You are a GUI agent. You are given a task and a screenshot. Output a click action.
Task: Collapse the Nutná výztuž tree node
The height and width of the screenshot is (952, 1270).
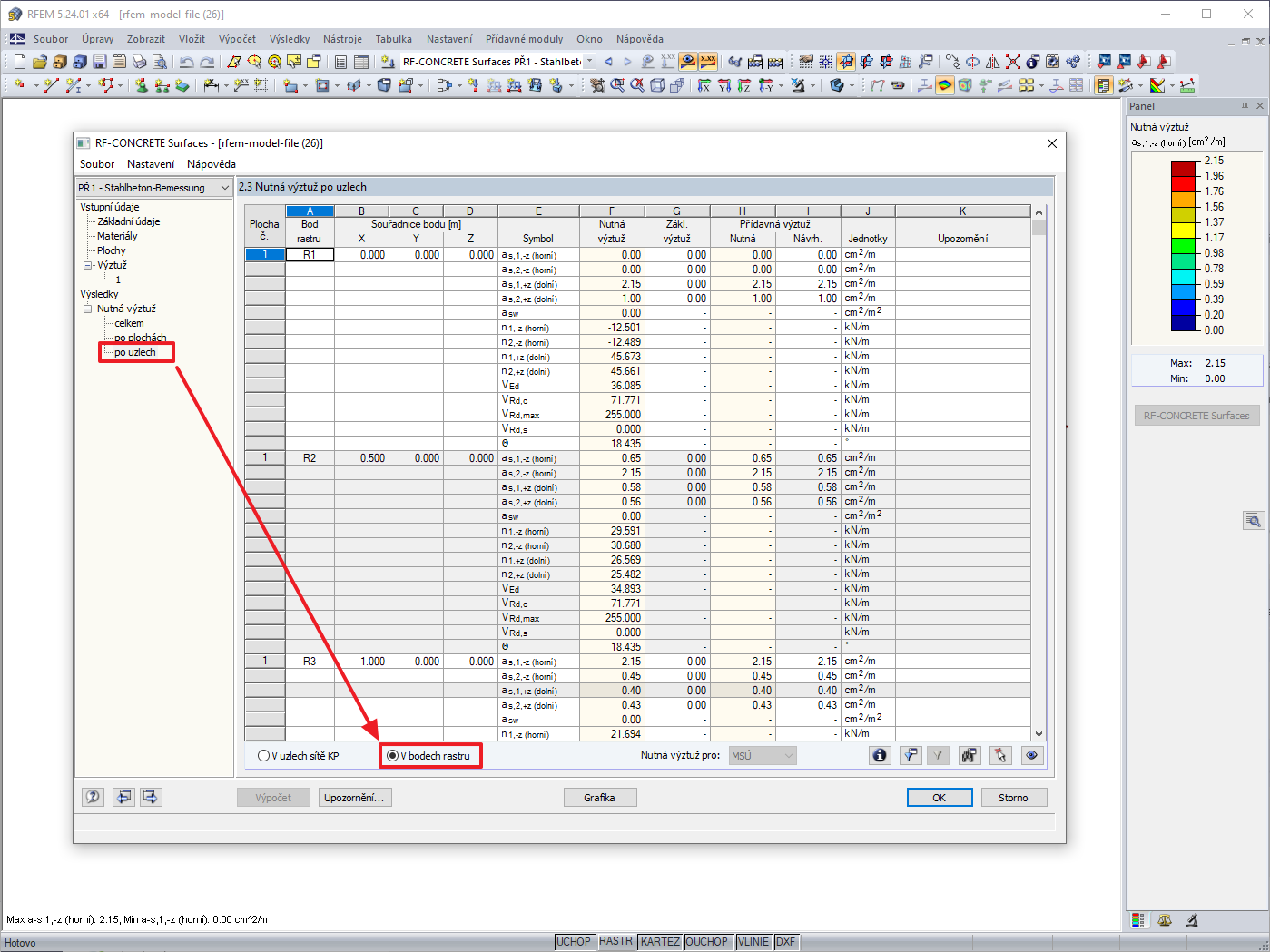pos(88,309)
